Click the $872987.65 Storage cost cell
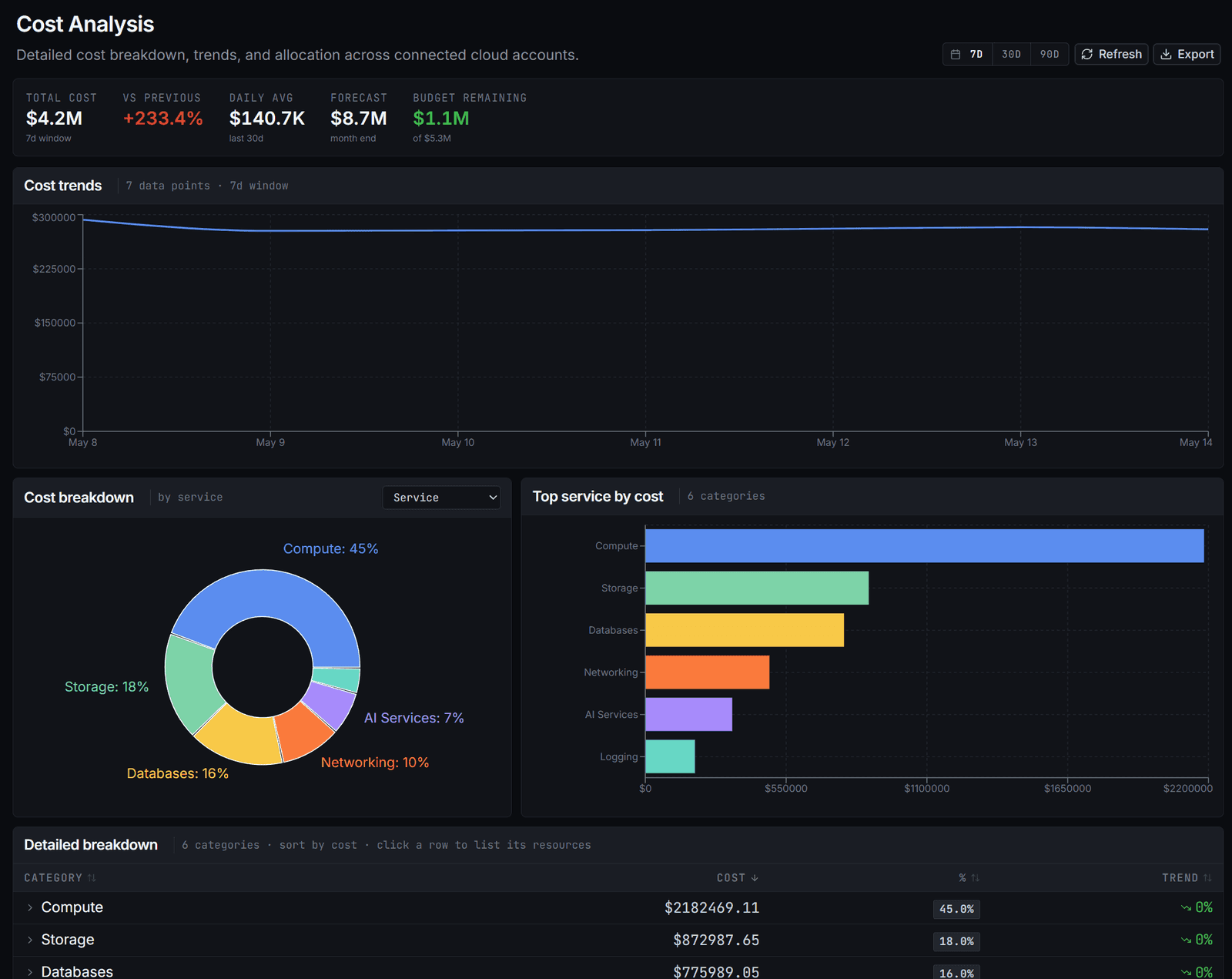Image resolution: width=1232 pixels, height=979 pixels. pos(716,940)
